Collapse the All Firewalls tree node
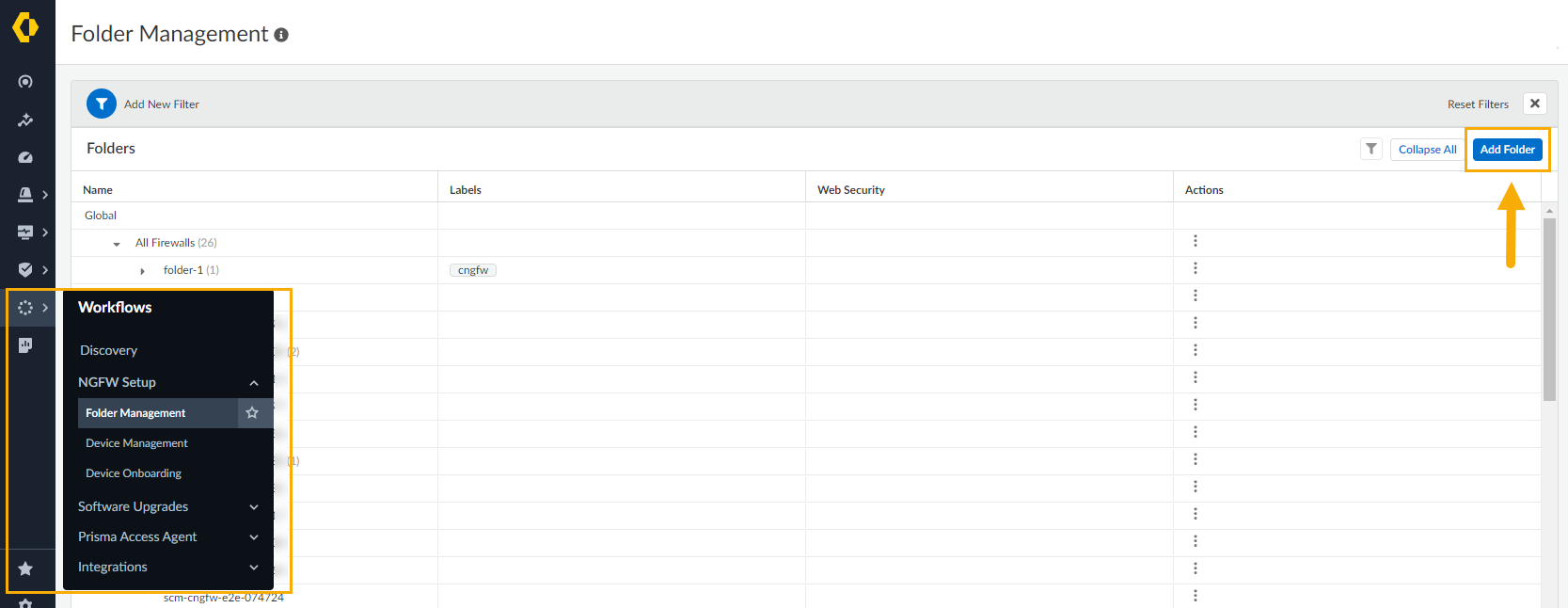The height and width of the screenshot is (608, 1568). coord(117,244)
